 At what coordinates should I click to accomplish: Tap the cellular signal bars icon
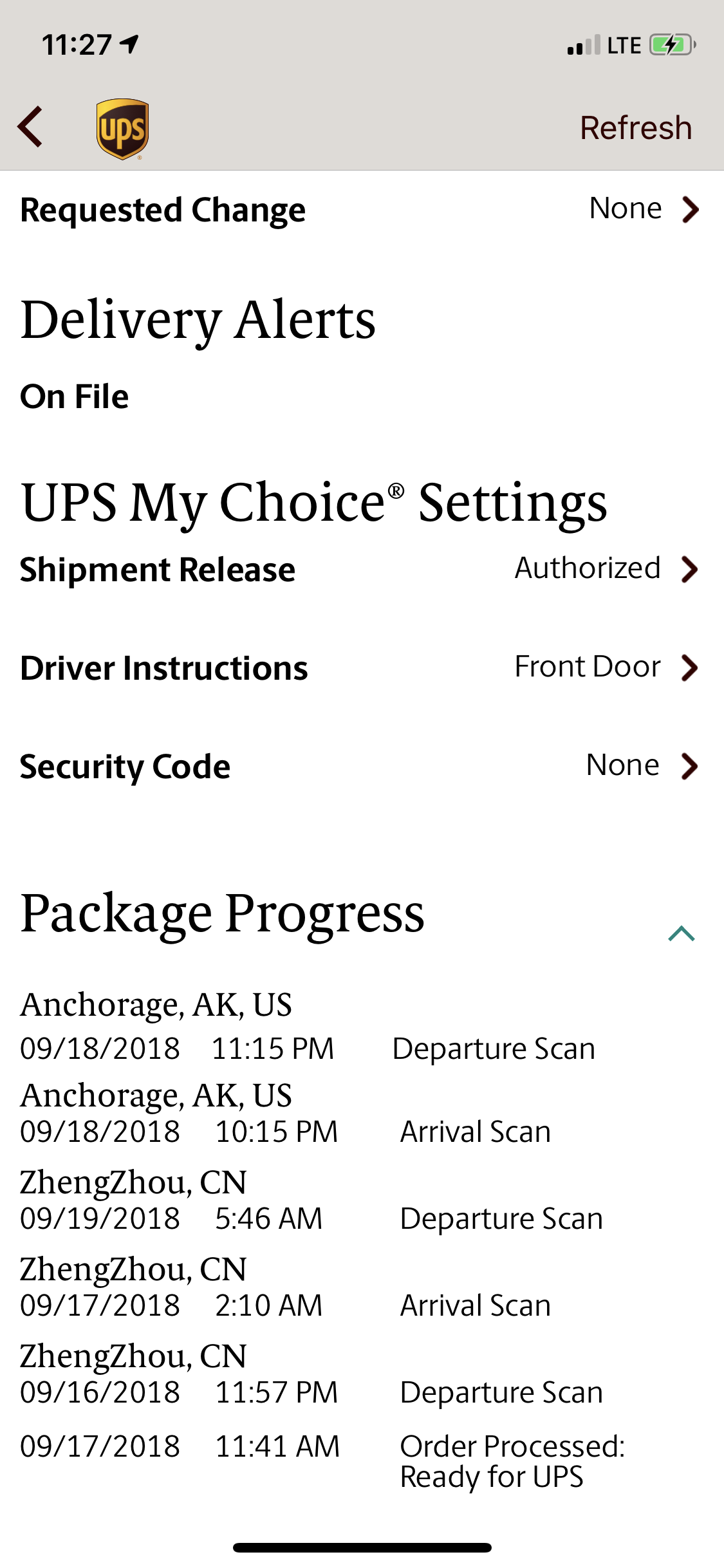584,45
